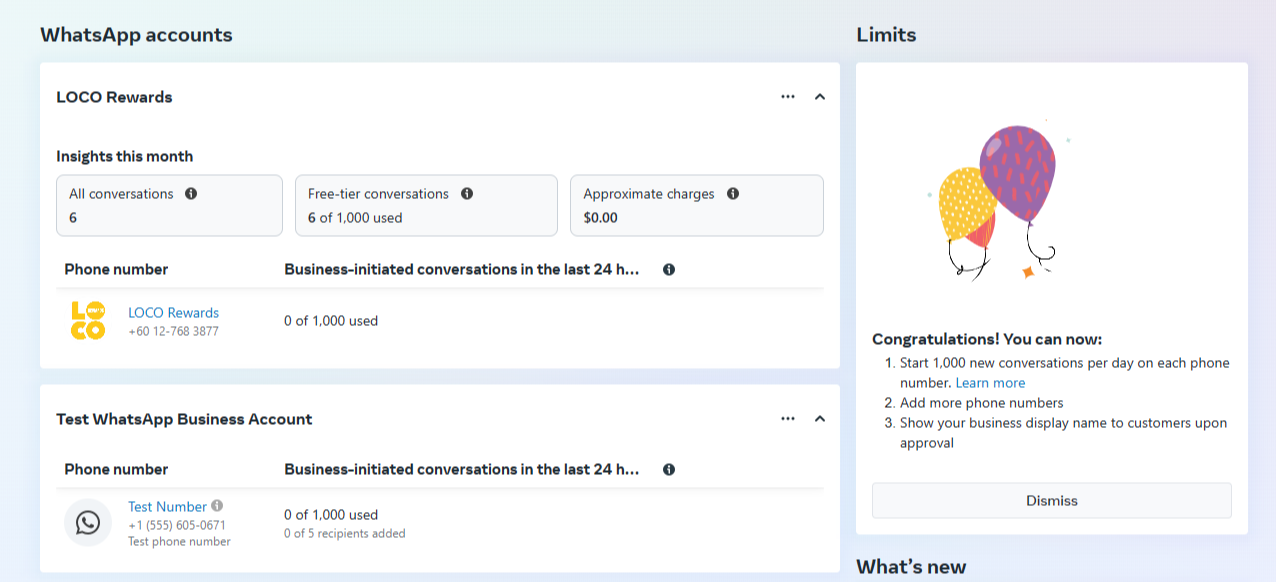Open the LOCO Rewards phone number link
Viewport: 1276px width, 583px height.
pos(173,313)
